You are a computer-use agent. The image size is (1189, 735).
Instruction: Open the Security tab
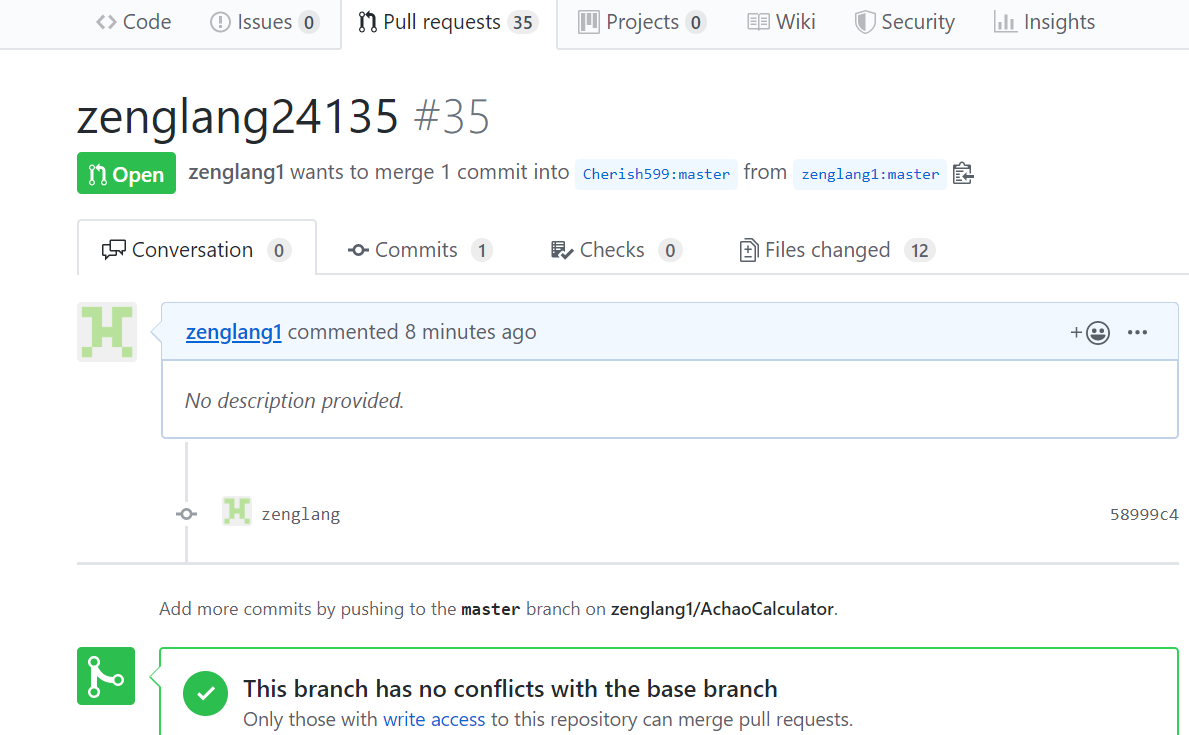tap(905, 22)
